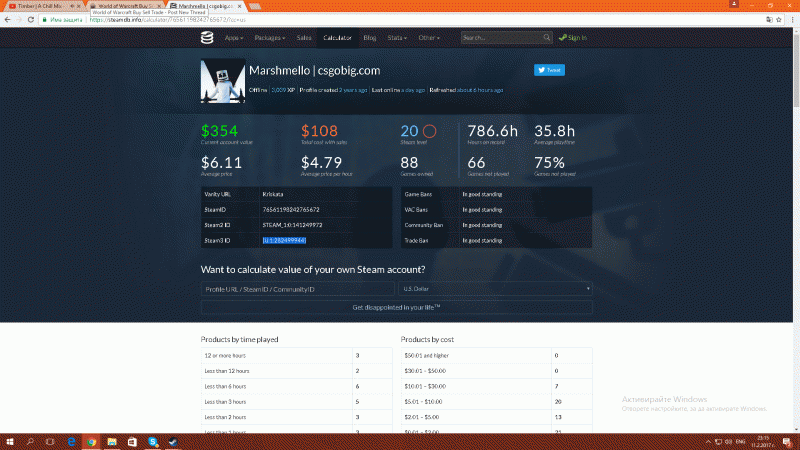Click the Steam level 20 badge circle
800x450 pixels.
(x=430, y=131)
